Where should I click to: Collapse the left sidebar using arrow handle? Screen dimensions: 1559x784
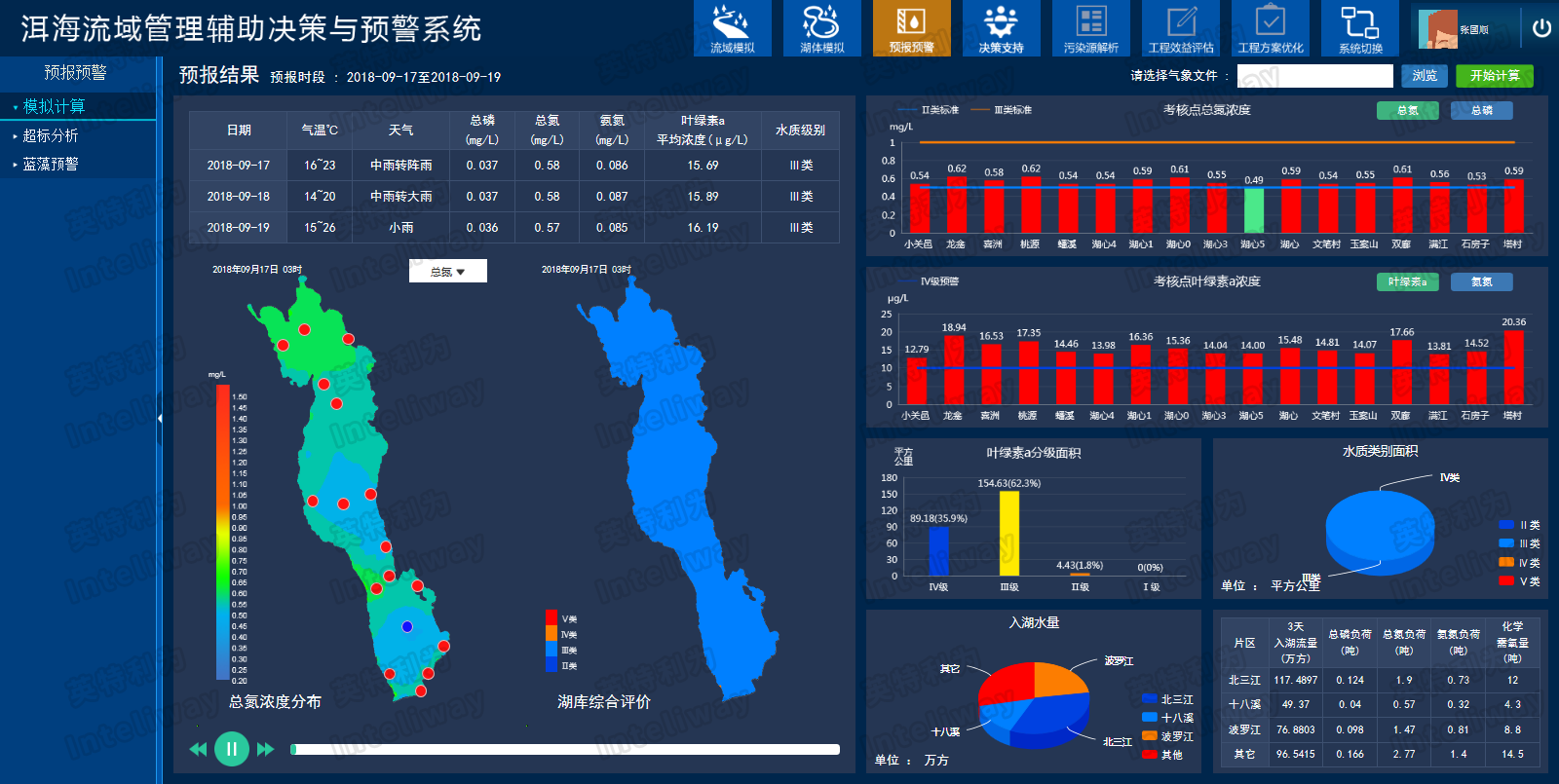pos(160,418)
